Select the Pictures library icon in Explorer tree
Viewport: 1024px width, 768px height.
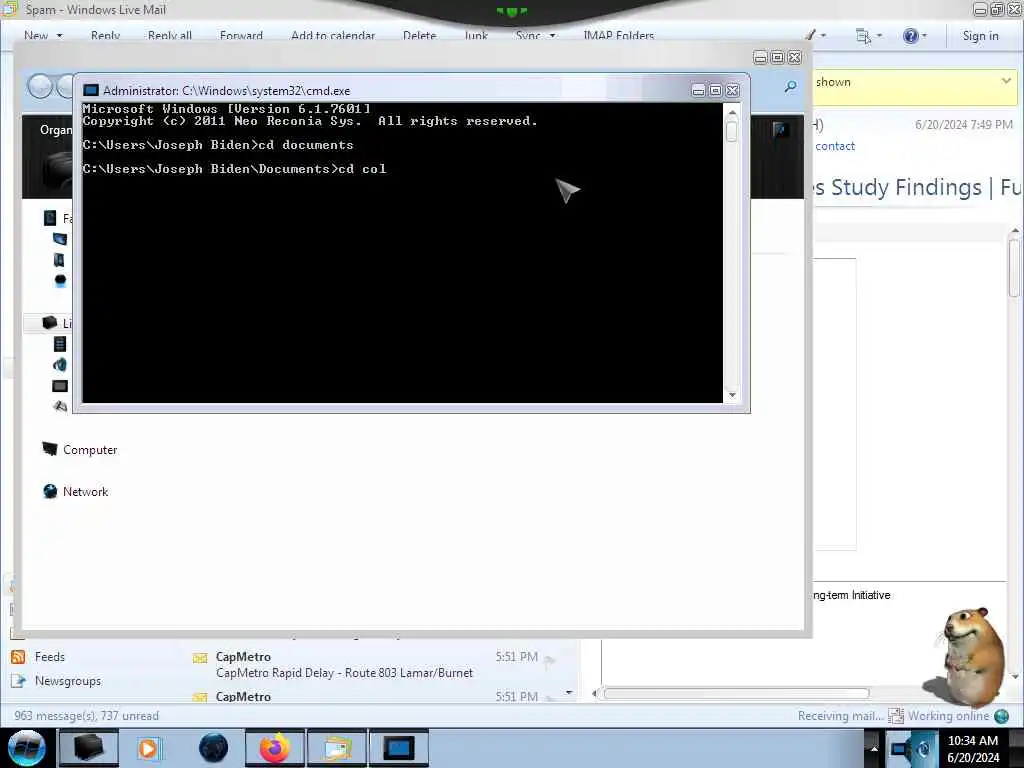(x=59, y=386)
